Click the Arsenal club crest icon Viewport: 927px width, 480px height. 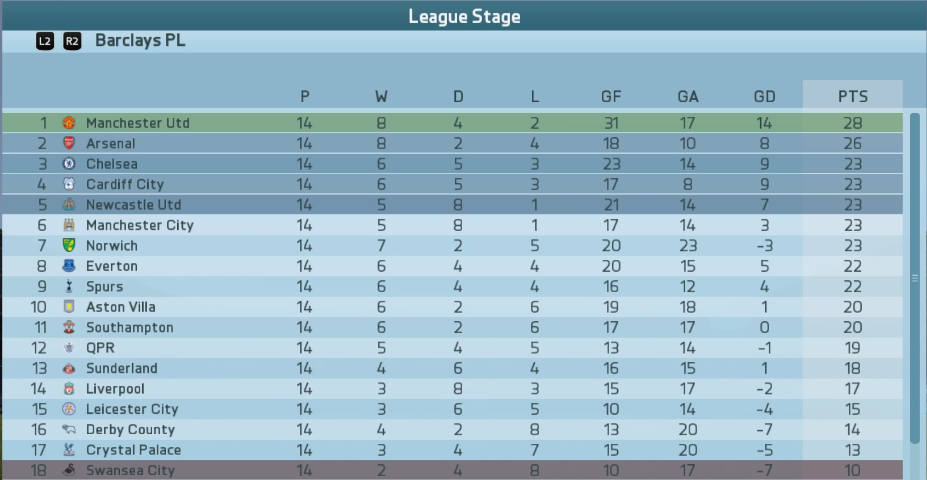(69, 143)
